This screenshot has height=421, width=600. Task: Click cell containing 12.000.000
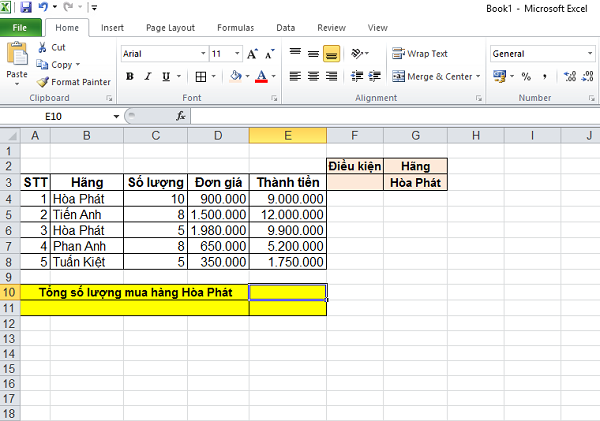[288, 215]
